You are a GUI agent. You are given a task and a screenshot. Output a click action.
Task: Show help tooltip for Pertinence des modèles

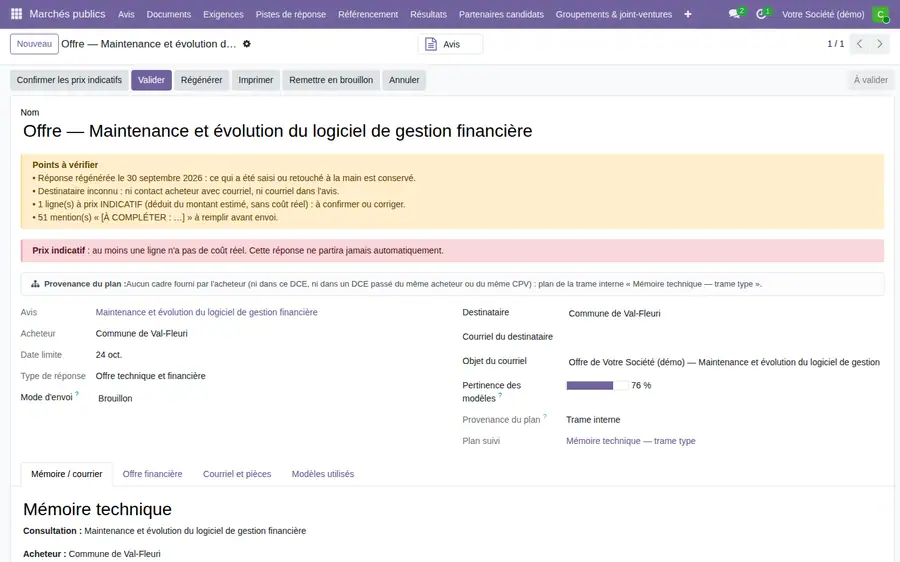[500, 395]
